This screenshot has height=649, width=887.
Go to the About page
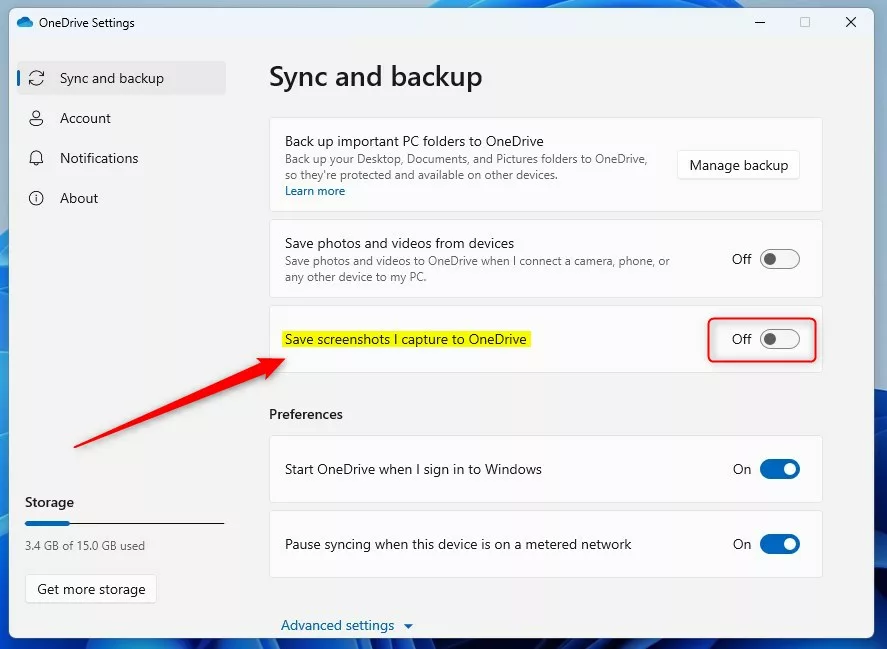pyautogui.click(x=79, y=198)
